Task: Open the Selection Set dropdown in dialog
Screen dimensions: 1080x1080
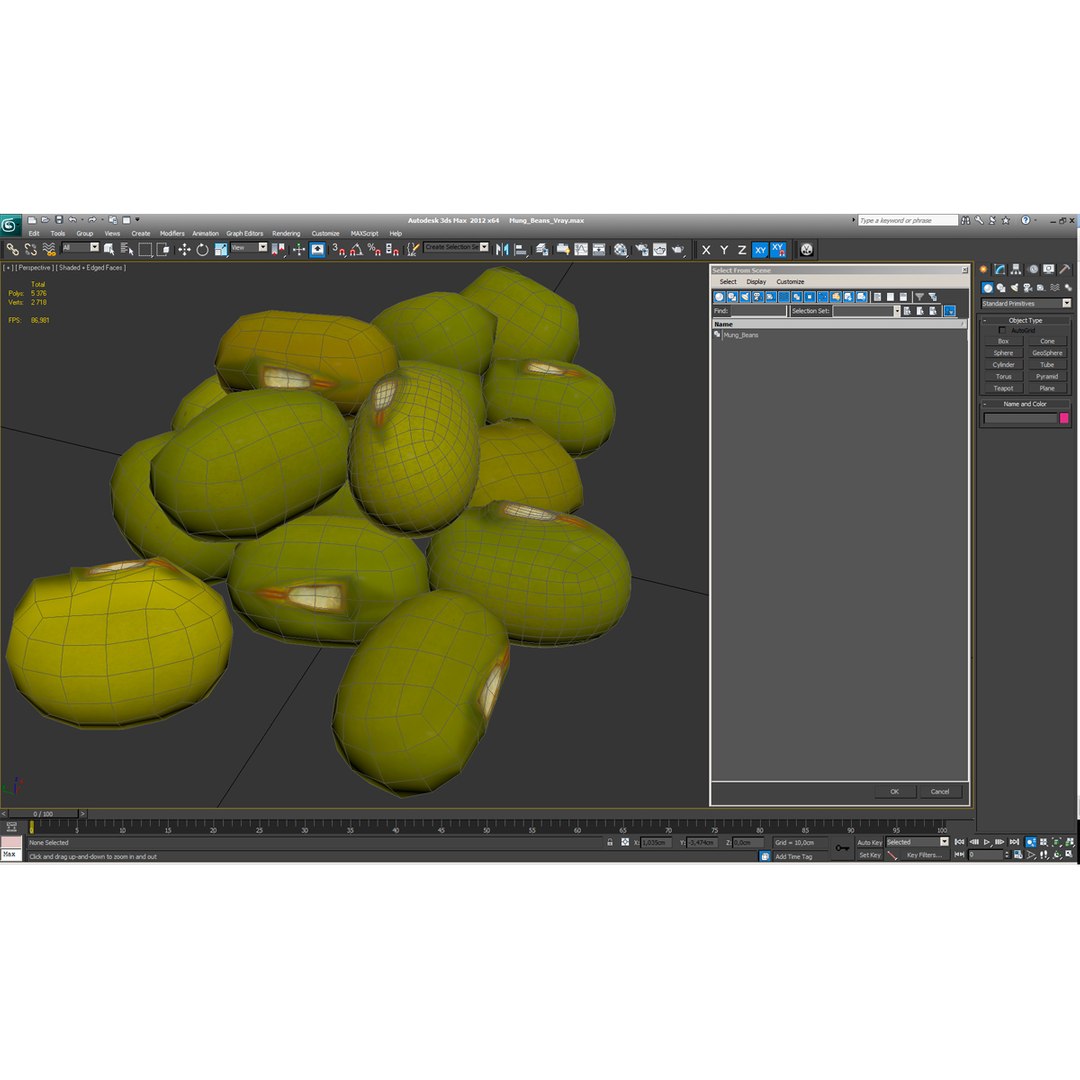Action: (x=896, y=311)
